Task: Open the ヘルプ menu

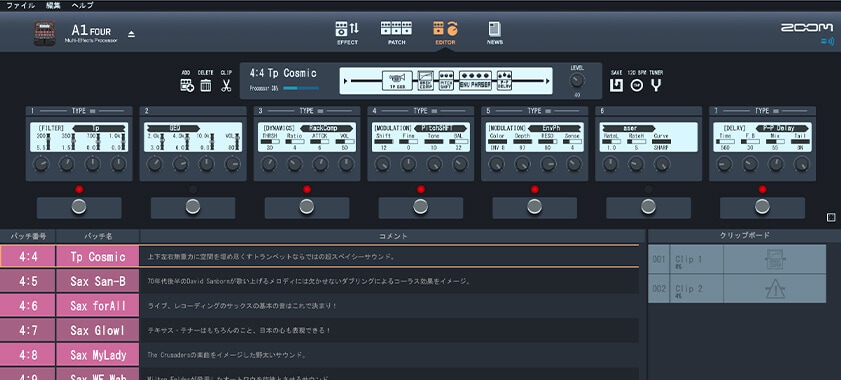Action: [x=82, y=5]
